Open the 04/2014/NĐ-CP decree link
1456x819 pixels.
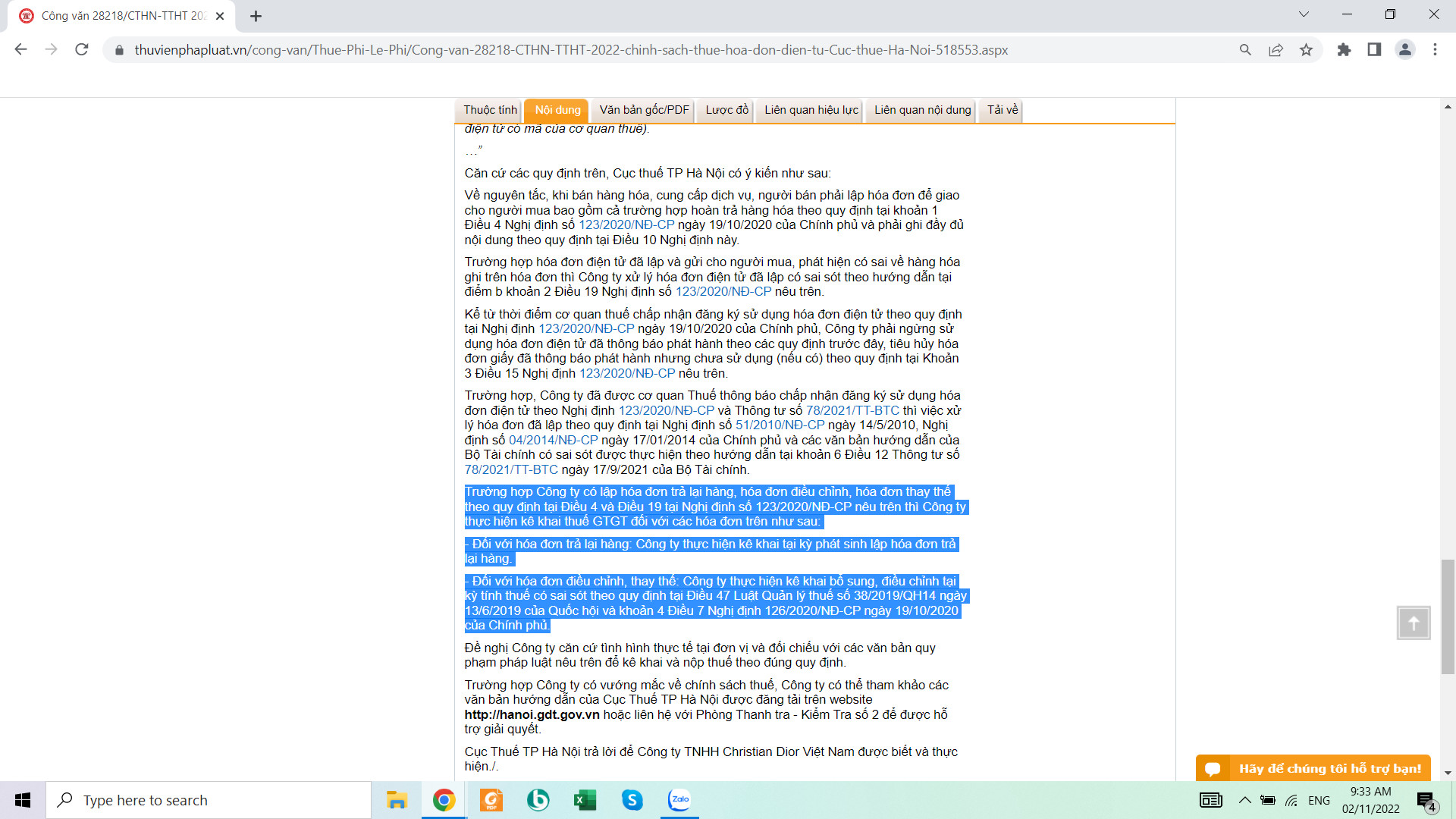pyautogui.click(x=554, y=441)
